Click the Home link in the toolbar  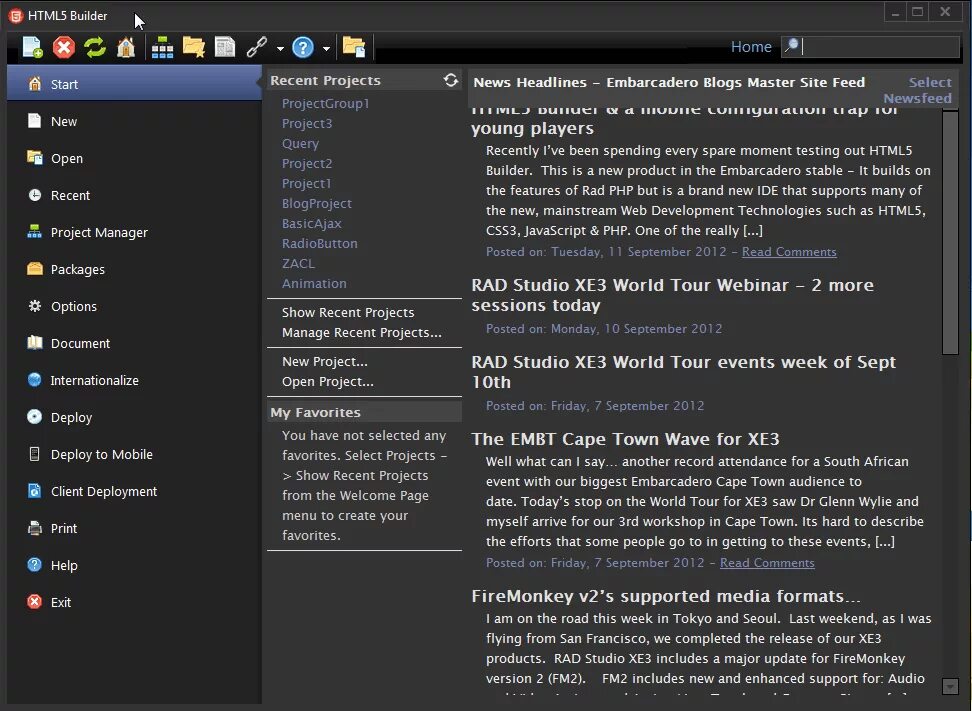(751, 46)
